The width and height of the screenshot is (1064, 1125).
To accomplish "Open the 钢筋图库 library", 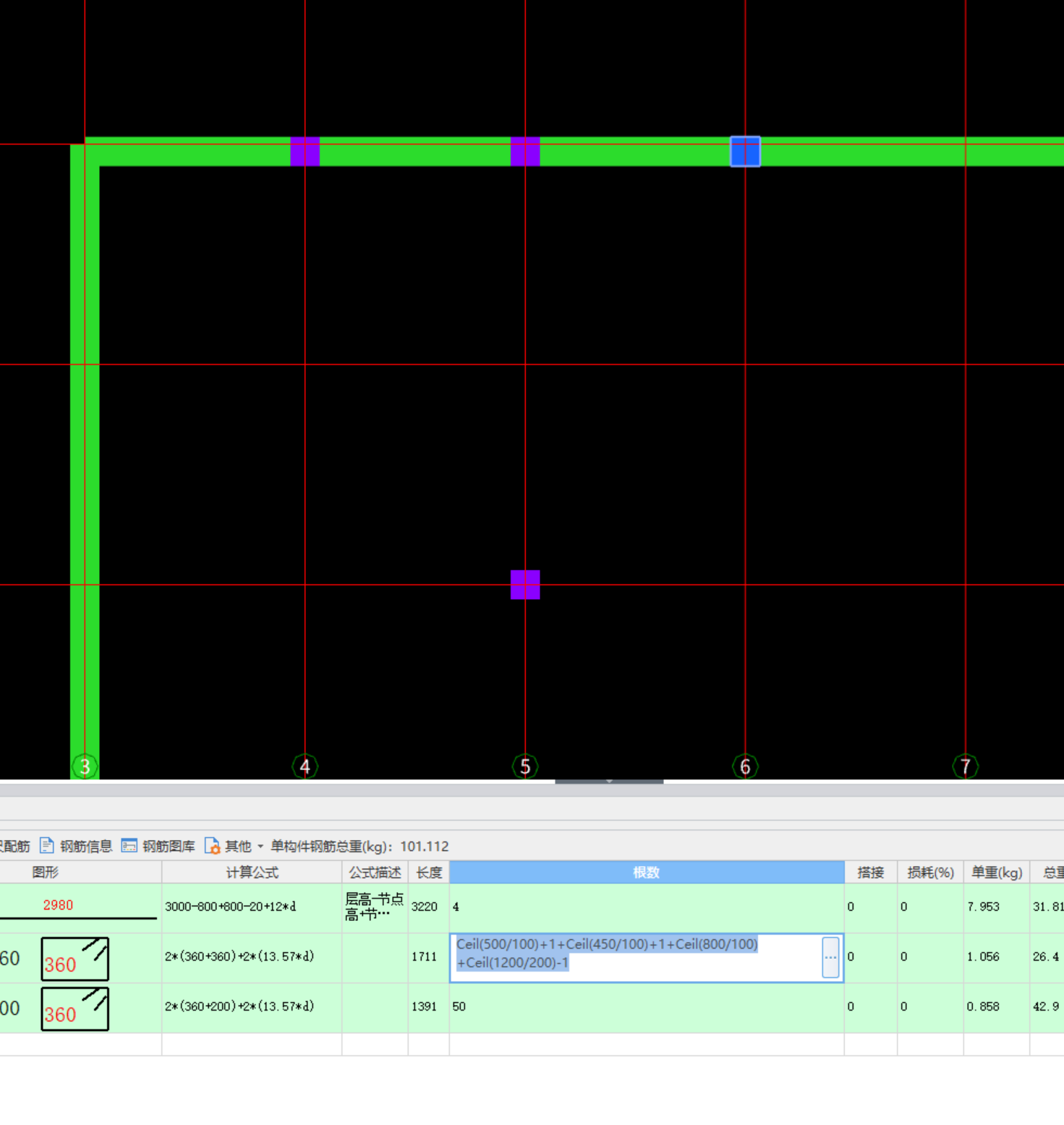I will (158, 846).
